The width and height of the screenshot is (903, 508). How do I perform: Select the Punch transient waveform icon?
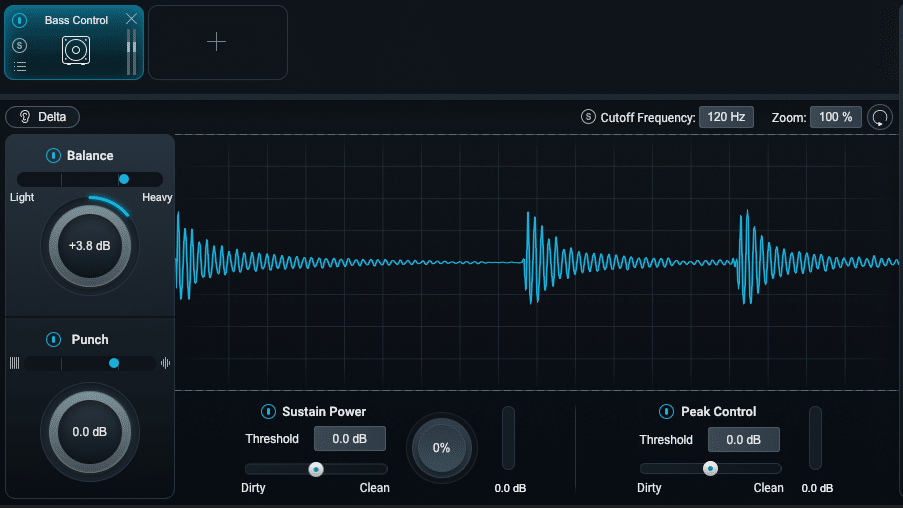(x=165, y=363)
